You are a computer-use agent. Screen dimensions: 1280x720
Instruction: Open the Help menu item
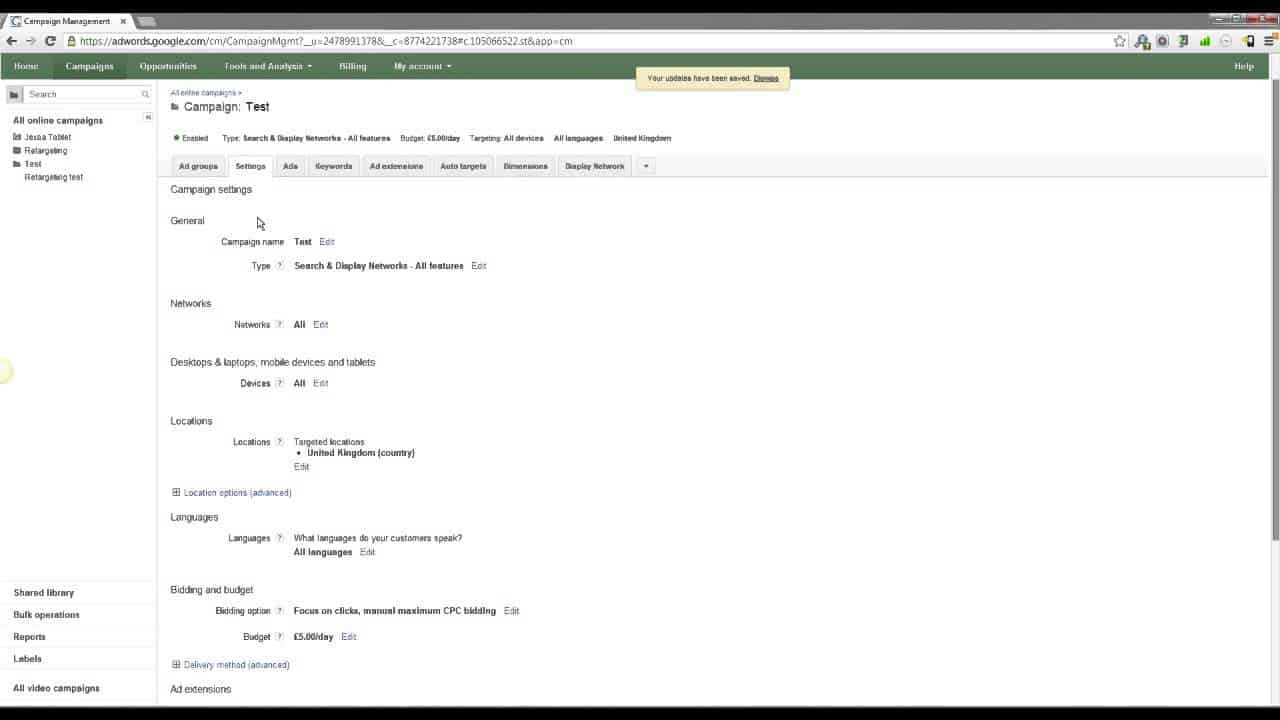coord(1244,66)
